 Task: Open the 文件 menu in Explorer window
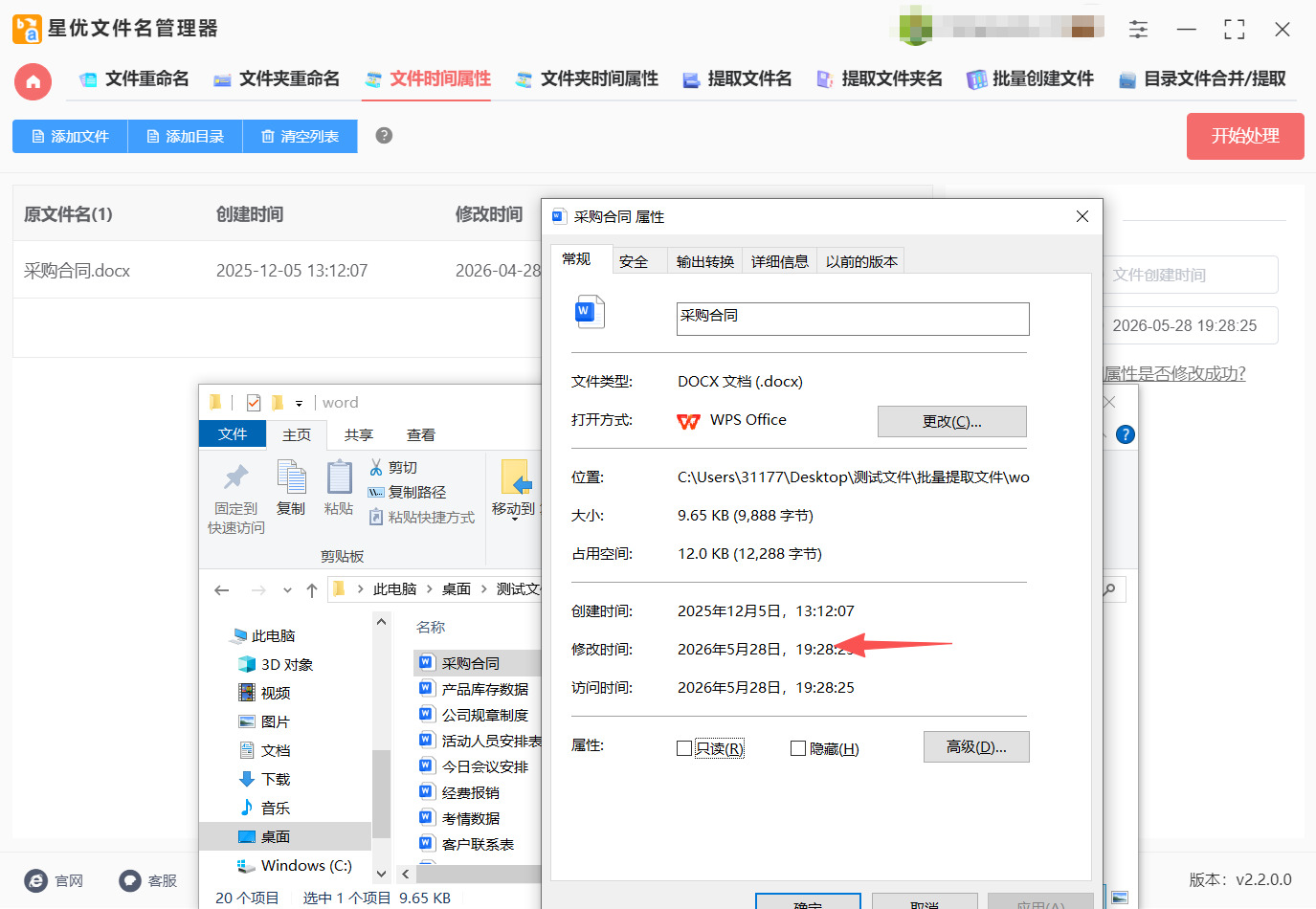pos(233,434)
